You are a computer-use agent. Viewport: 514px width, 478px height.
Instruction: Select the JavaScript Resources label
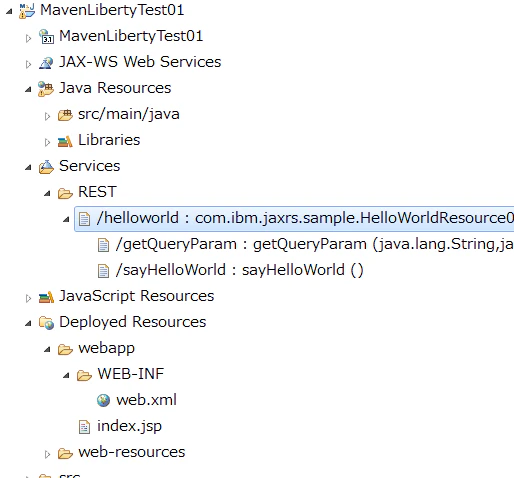point(136,296)
